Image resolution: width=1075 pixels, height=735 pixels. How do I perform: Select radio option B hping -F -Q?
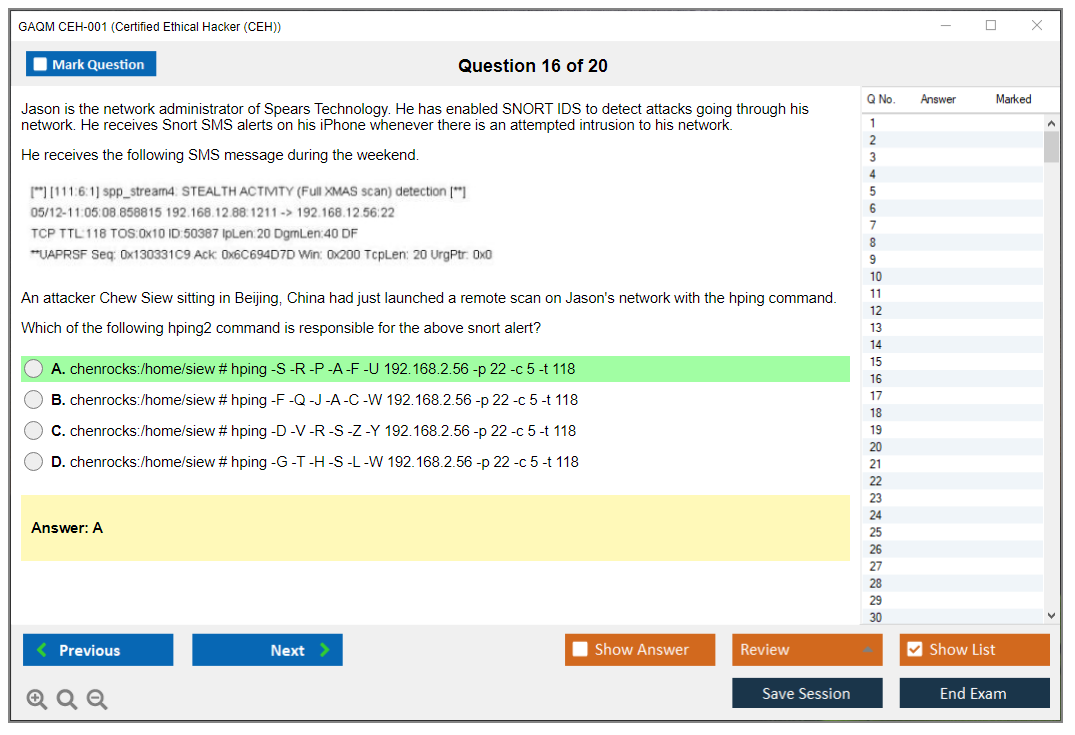(34, 400)
